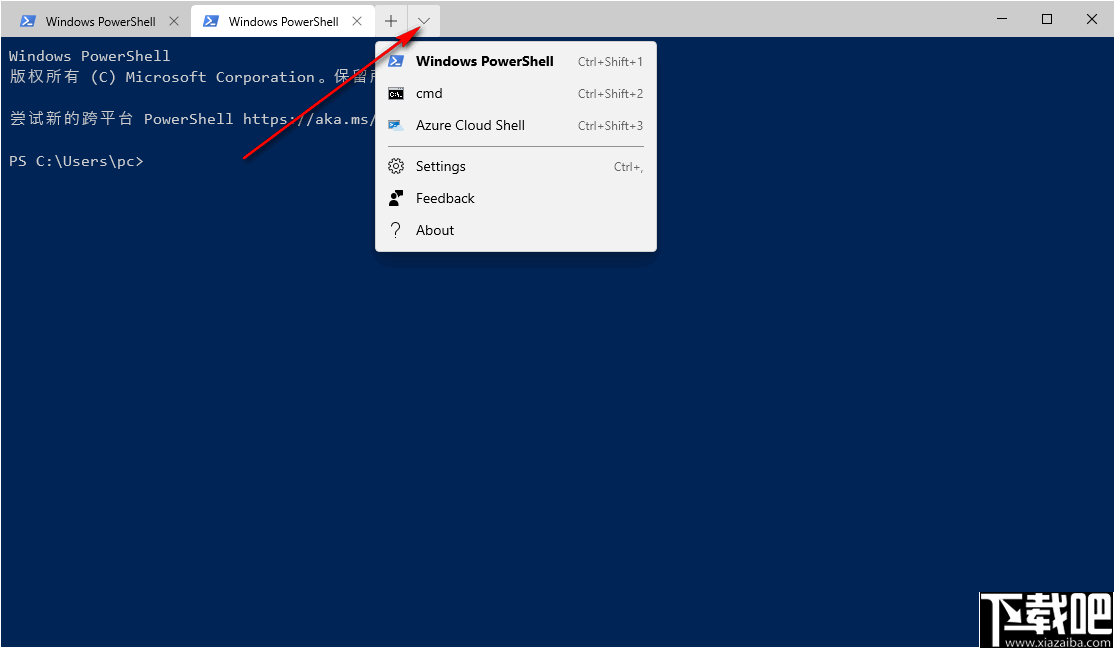This screenshot has height=648, width=1115.
Task: Click Settings gear icon
Action: coord(396,166)
